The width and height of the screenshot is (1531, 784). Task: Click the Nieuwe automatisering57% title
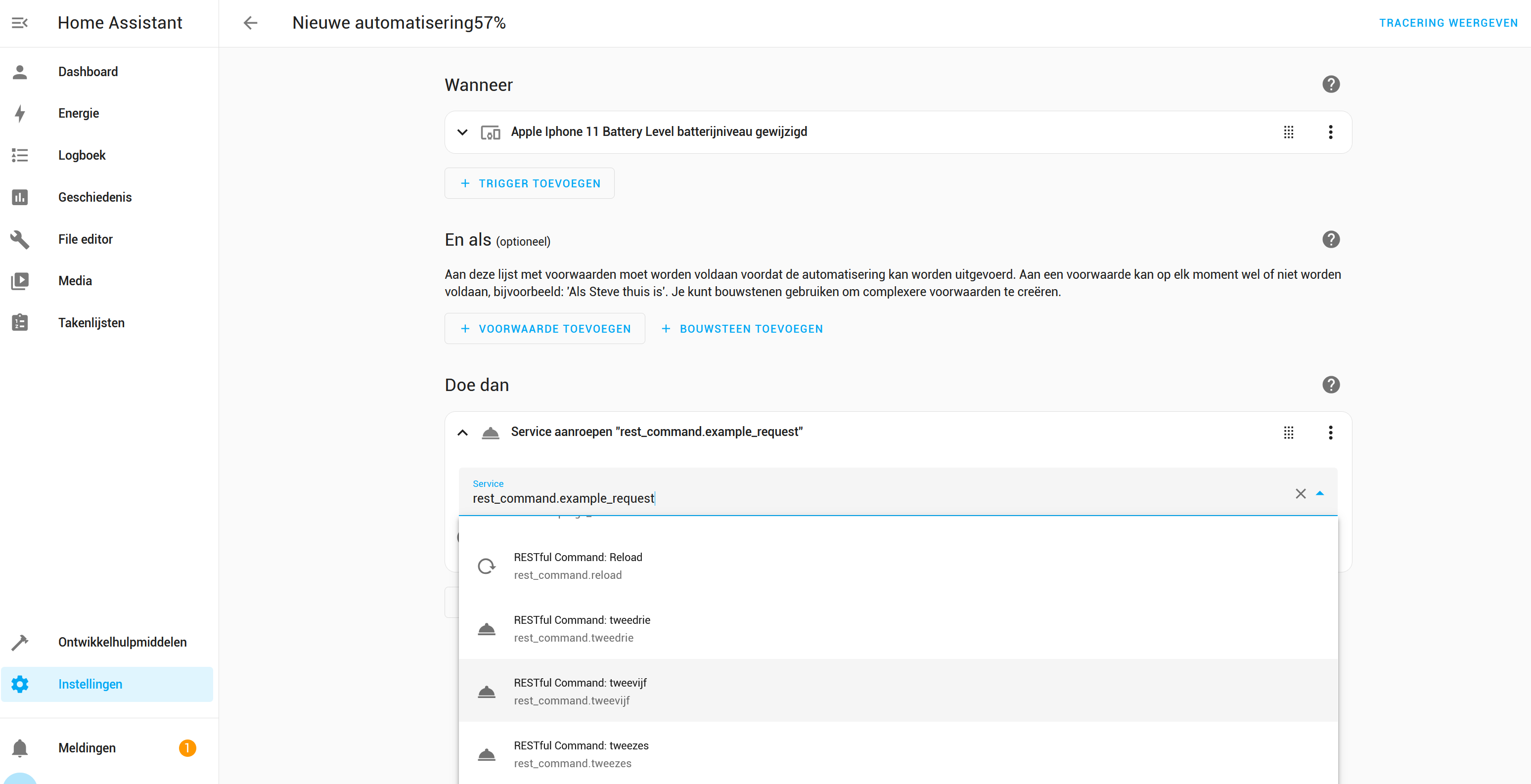[399, 23]
